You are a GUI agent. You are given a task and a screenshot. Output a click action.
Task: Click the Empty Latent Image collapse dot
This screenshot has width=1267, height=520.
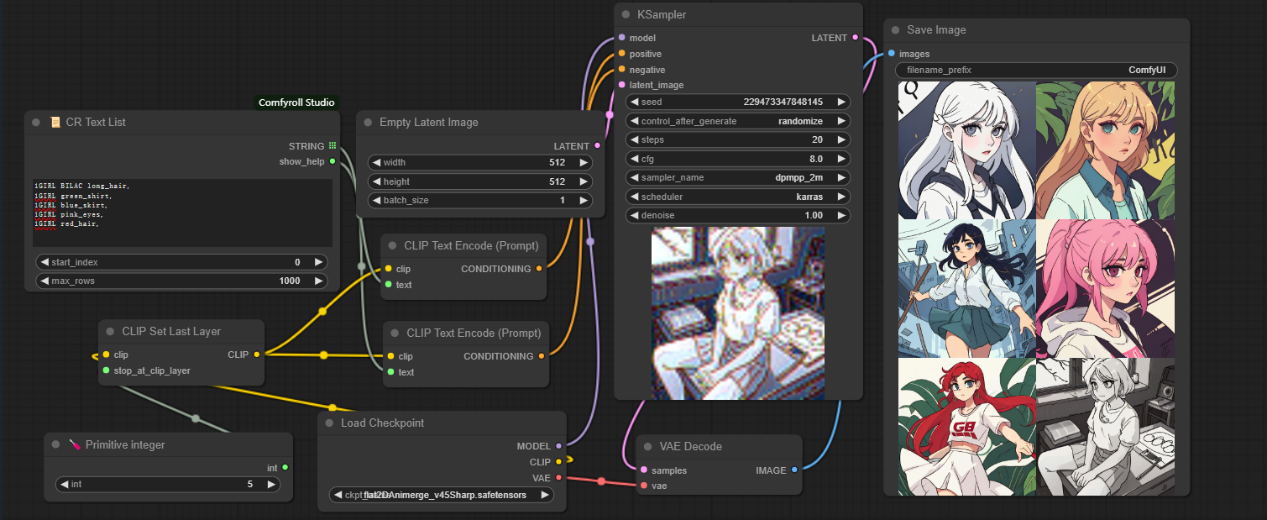point(368,122)
